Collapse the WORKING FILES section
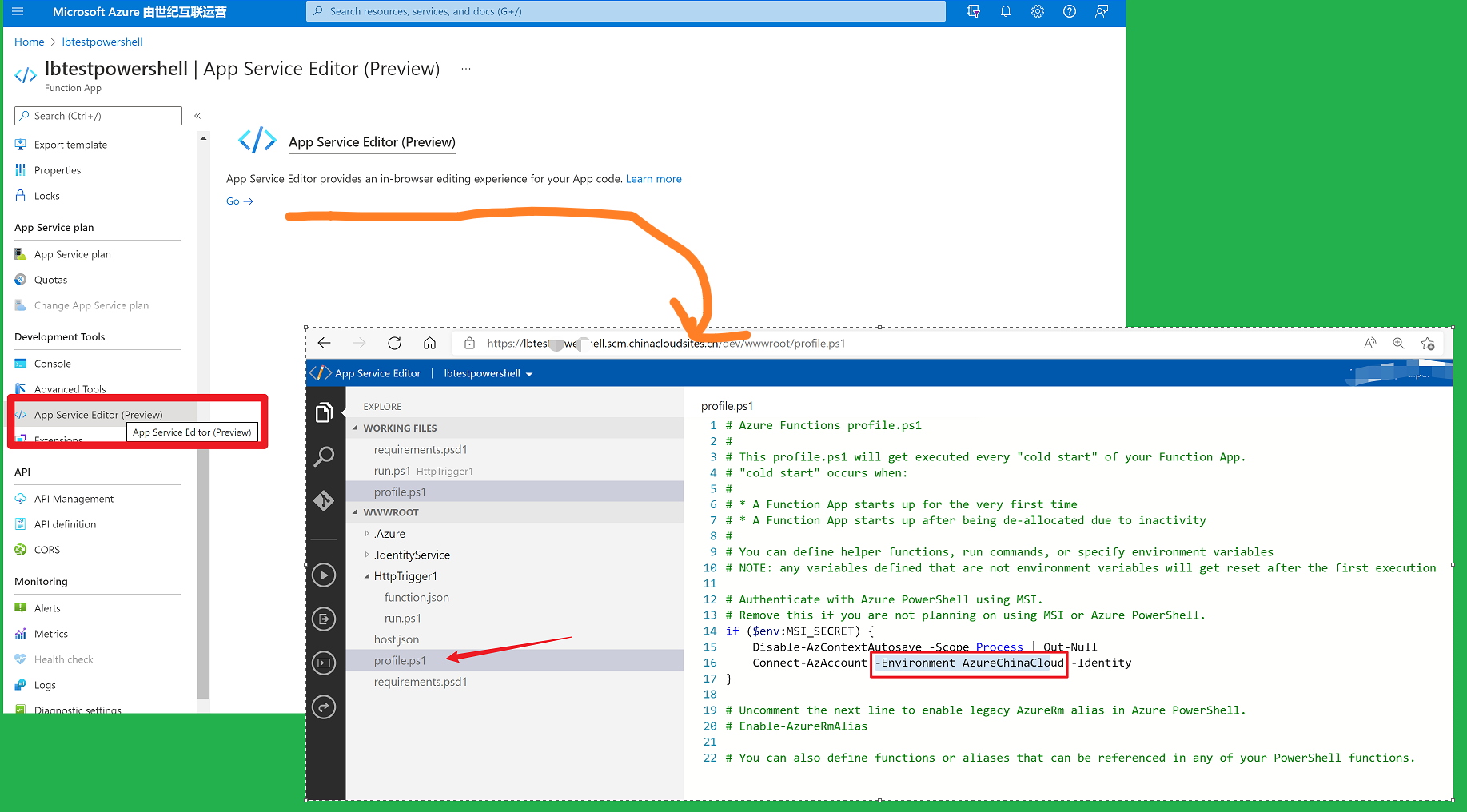The width and height of the screenshot is (1467, 812). 356,428
